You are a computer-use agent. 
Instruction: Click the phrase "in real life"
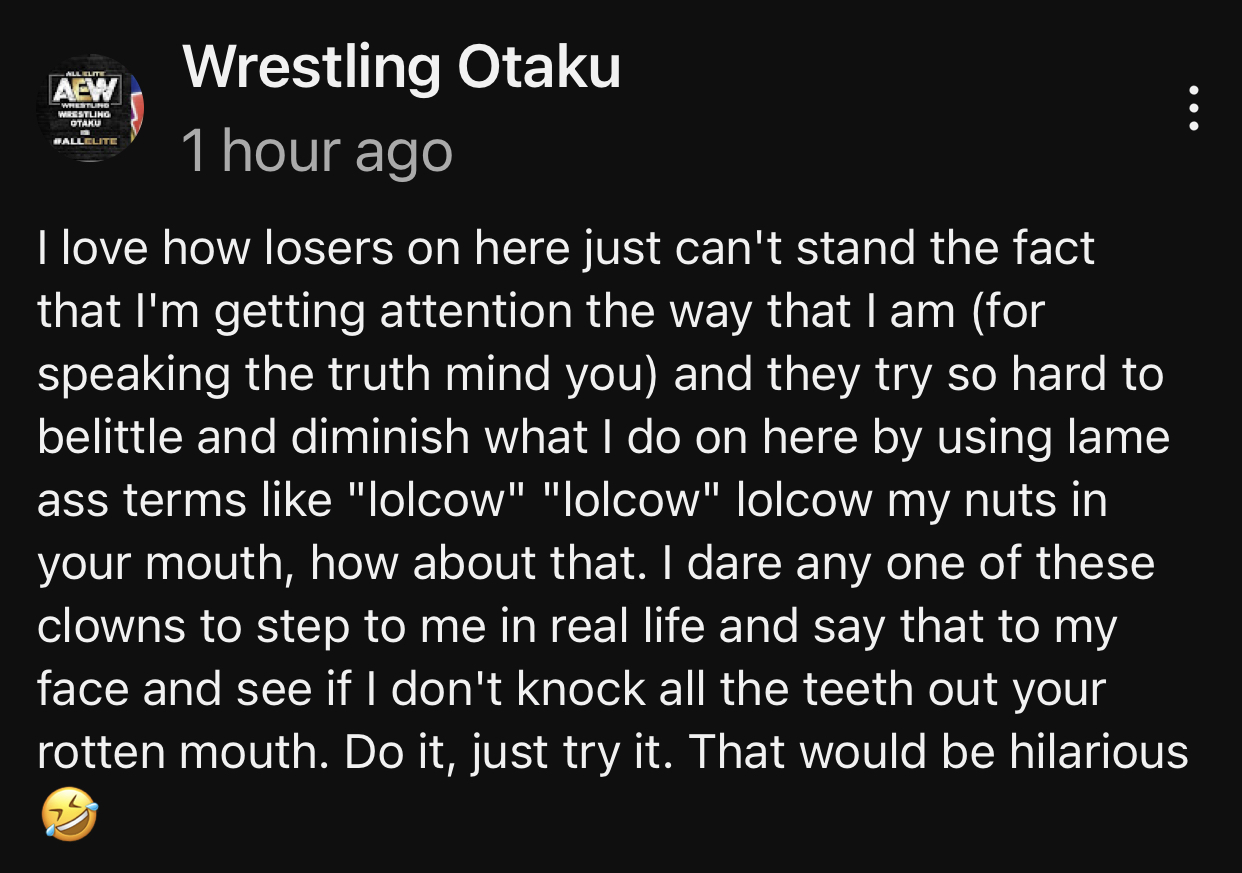pos(580,627)
